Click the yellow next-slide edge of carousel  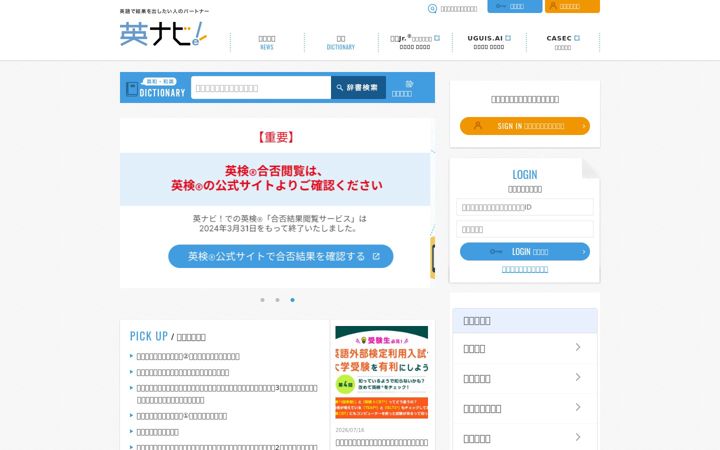(x=433, y=258)
